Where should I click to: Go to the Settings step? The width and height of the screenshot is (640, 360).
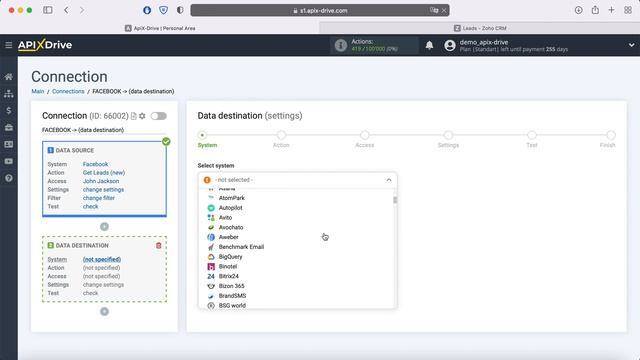tap(448, 135)
